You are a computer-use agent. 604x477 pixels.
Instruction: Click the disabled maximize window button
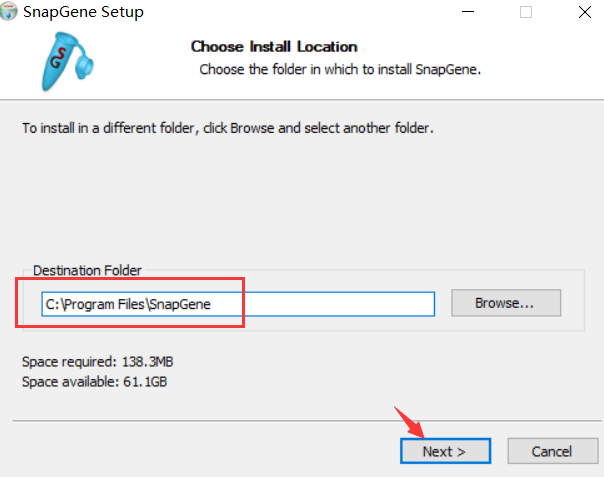click(x=526, y=13)
